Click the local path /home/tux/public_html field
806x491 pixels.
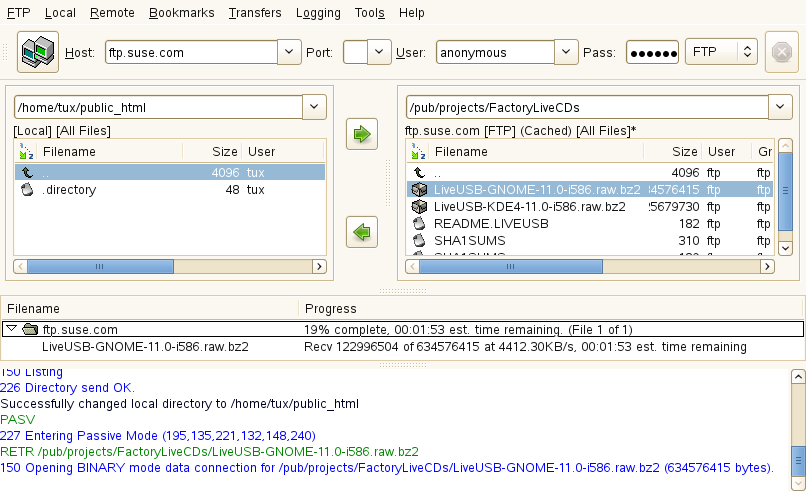pyautogui.click(x=158, y=107)
